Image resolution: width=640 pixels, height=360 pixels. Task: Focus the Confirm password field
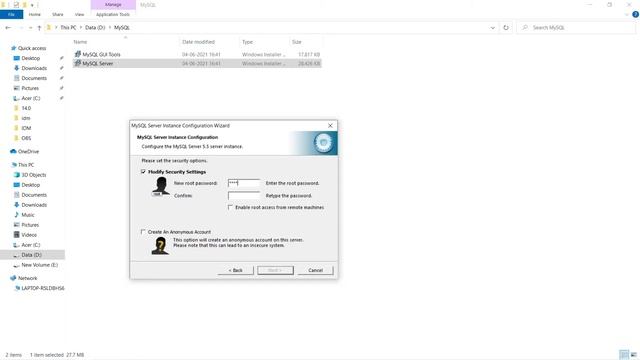244,196
